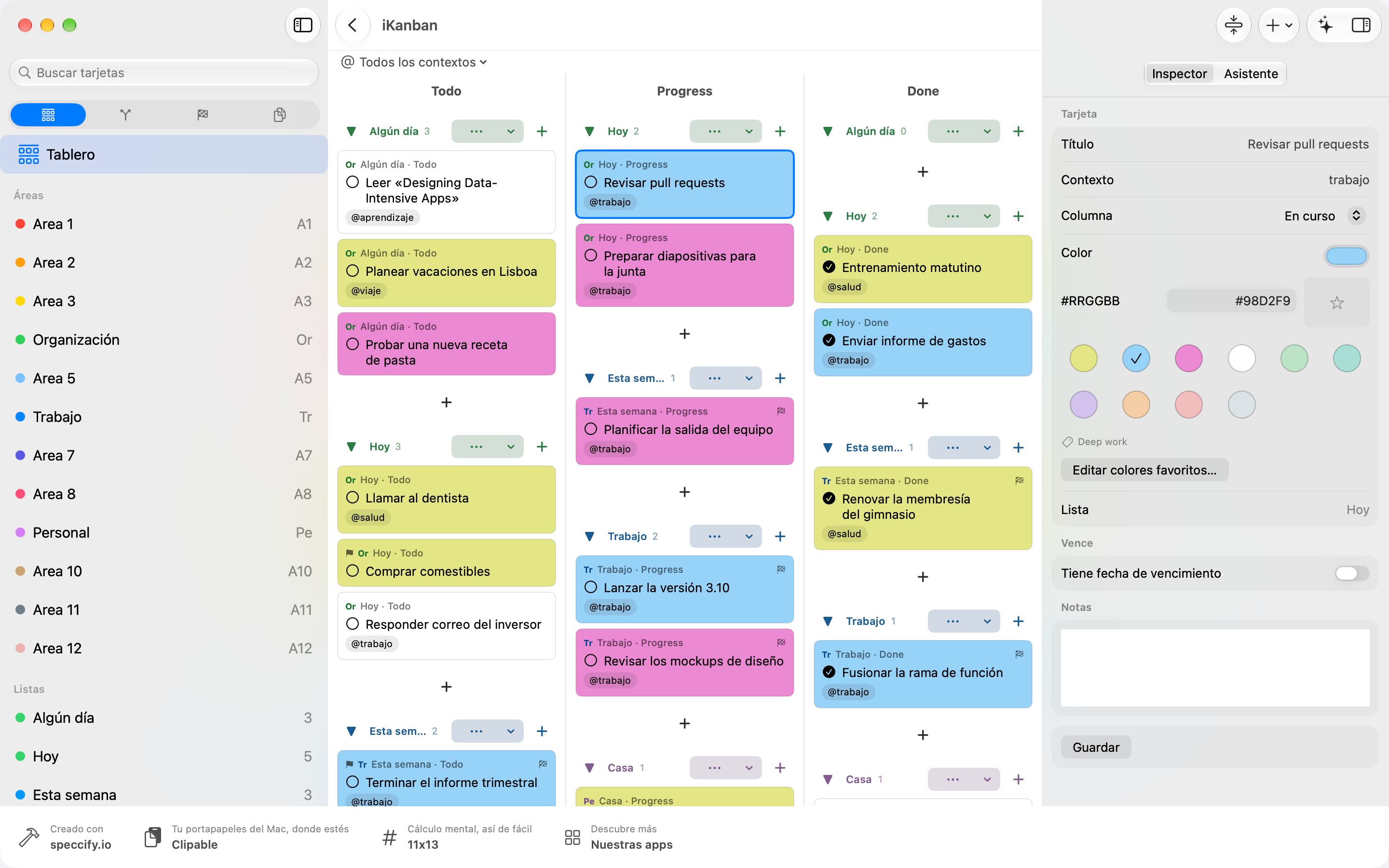Select the board view icon tab
1389x868 pixels.
click(x=48, y=115)
